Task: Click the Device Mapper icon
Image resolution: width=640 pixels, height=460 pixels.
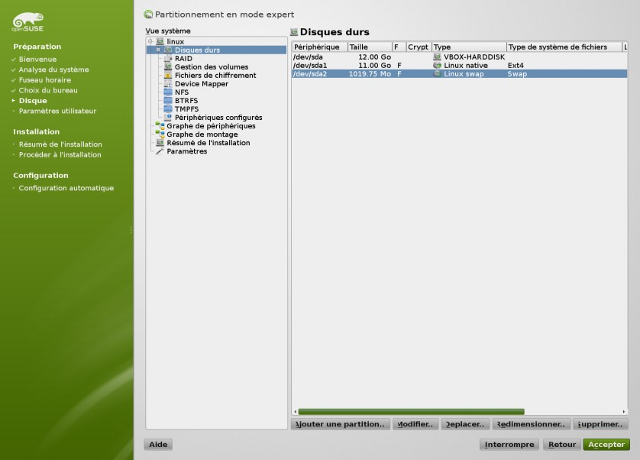Action: coord(168,84)
